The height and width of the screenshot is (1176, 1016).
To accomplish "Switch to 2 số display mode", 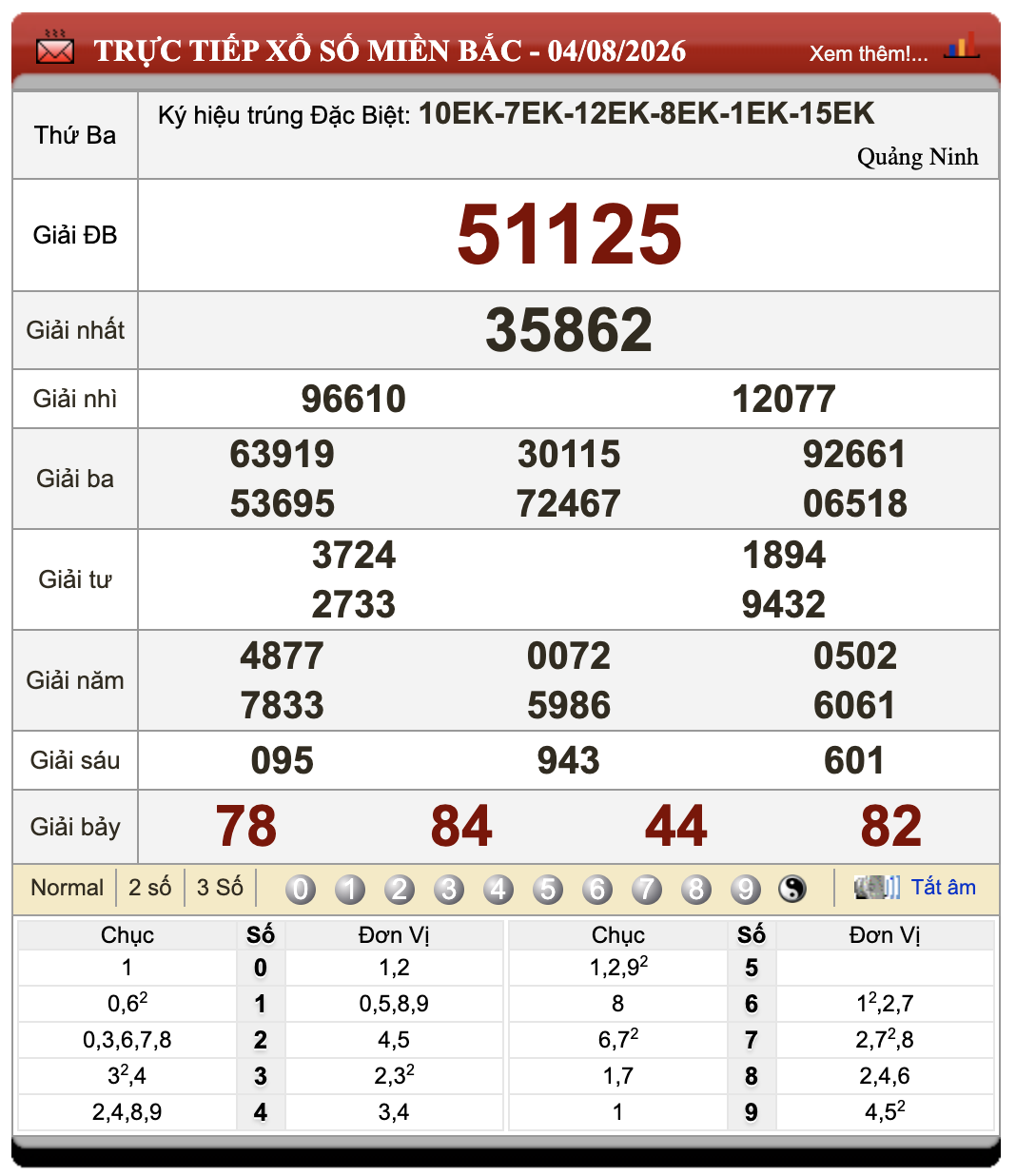I will [x=150, y=887].
